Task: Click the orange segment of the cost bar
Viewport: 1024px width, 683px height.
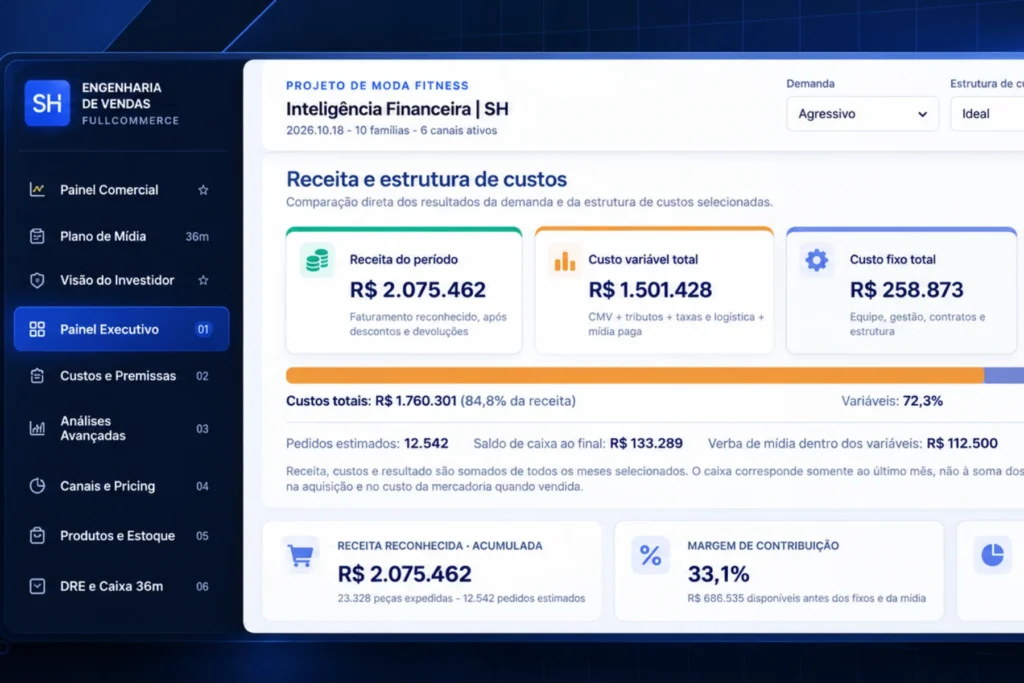Action: point(635,375)
